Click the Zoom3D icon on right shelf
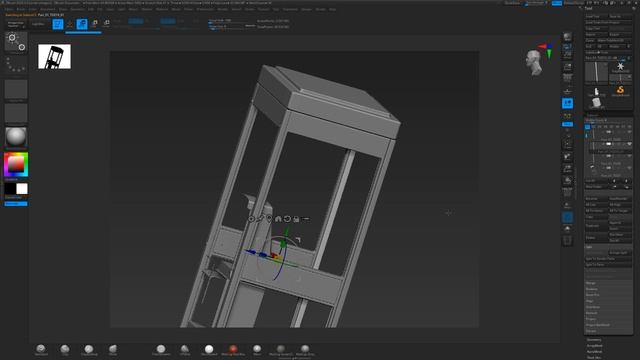The height and width of the screenshot is (360, 640). [567, 169]
